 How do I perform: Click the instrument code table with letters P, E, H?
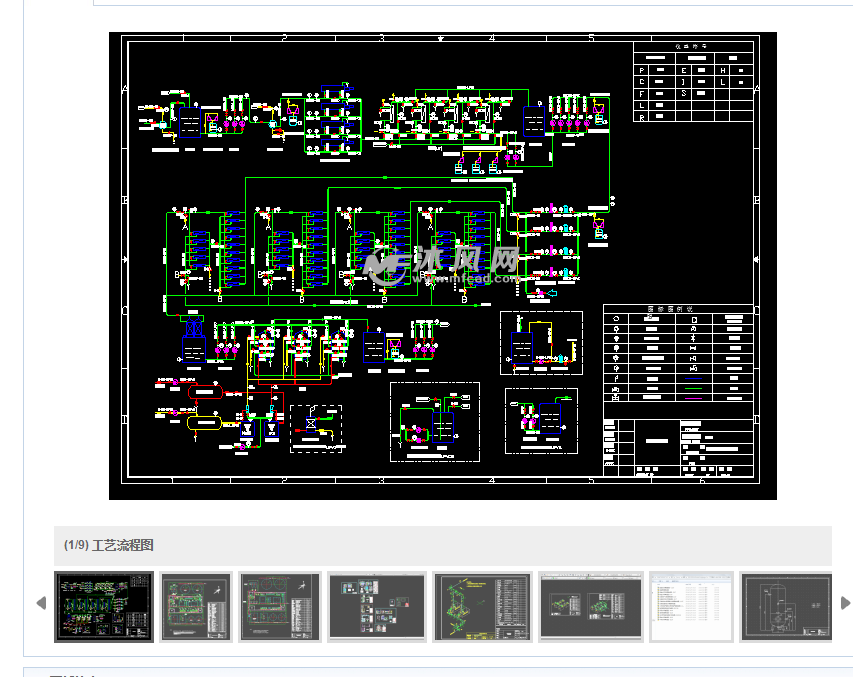pos(693,82)
